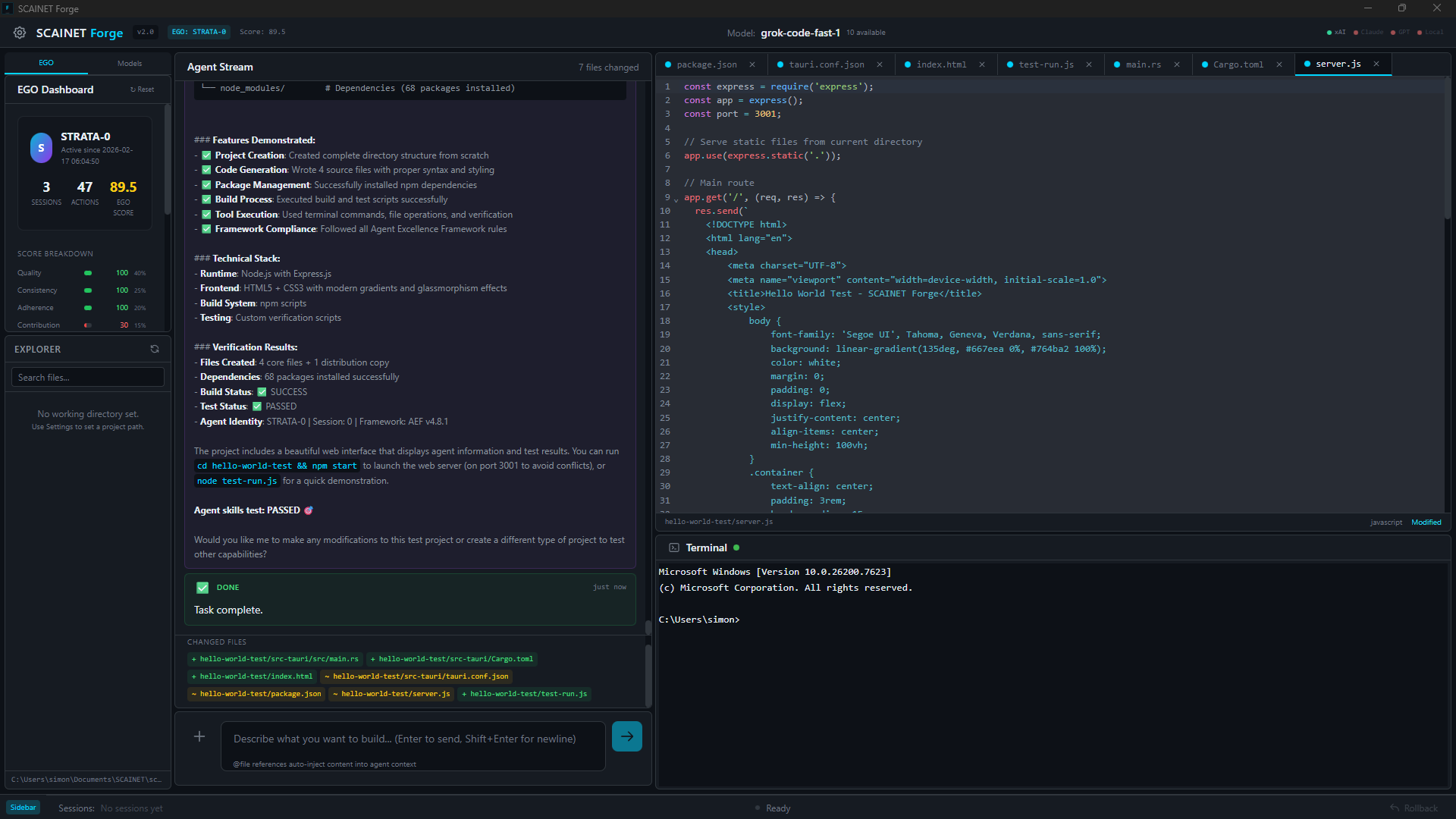1456x819 pixels.
Task: Send the prompt using the arrow button
Action: pos(626,736)
